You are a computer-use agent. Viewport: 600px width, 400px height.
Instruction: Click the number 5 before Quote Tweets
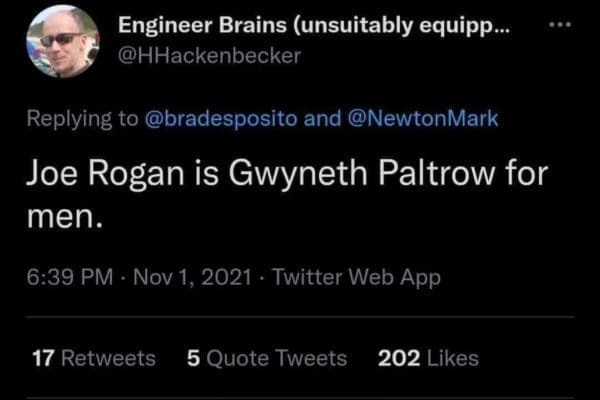click(193, 358)
